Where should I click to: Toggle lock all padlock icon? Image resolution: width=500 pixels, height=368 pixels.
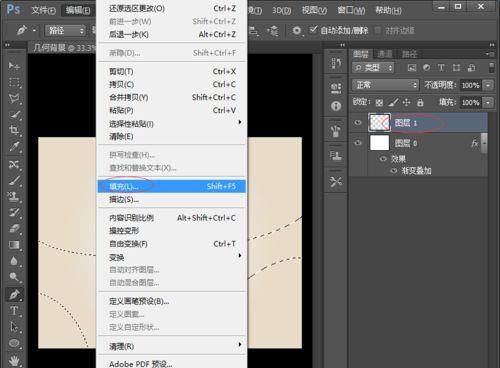420,103
